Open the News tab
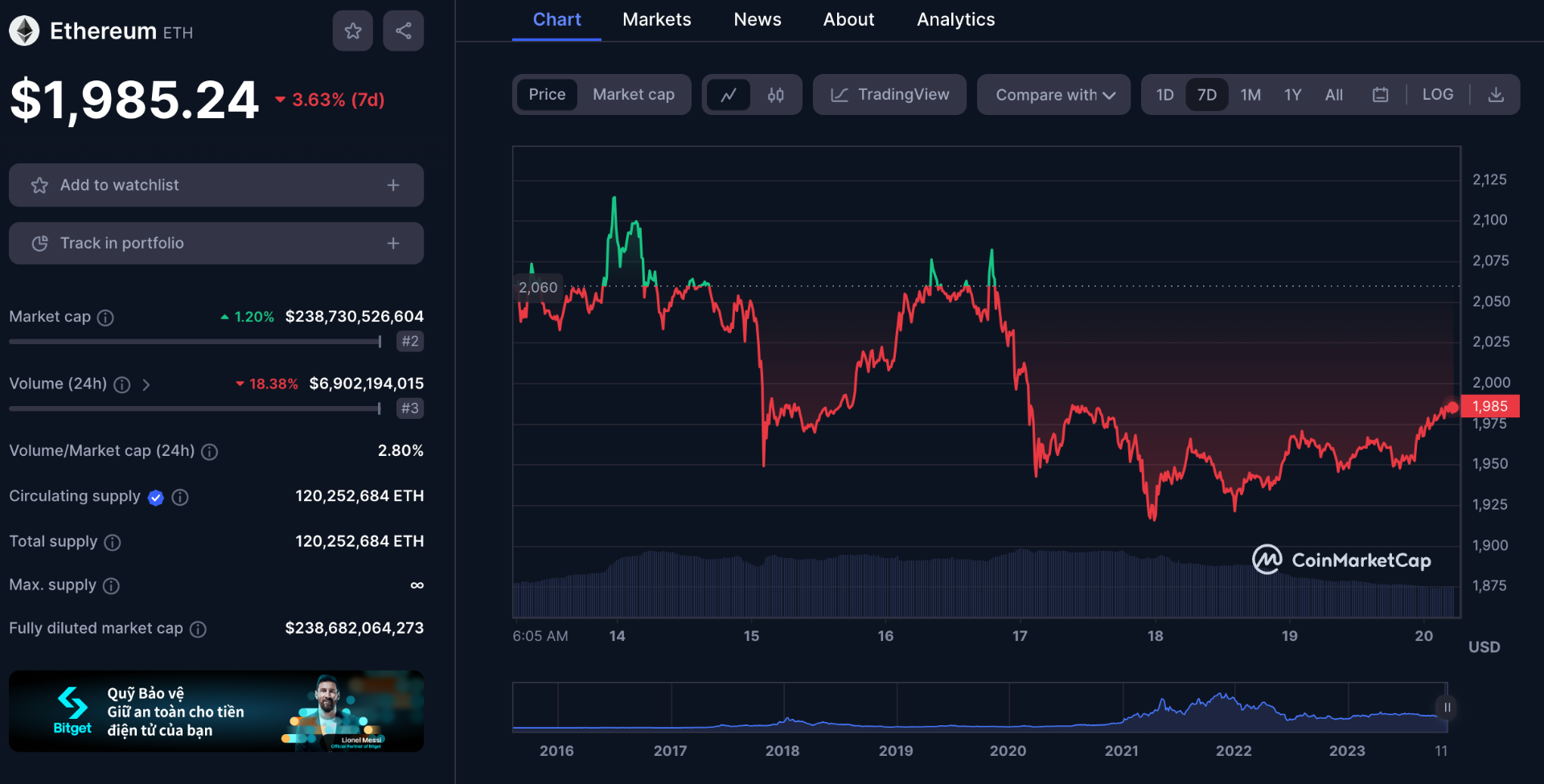This screenshot has width=1544, height=784. tap(758, 20)
